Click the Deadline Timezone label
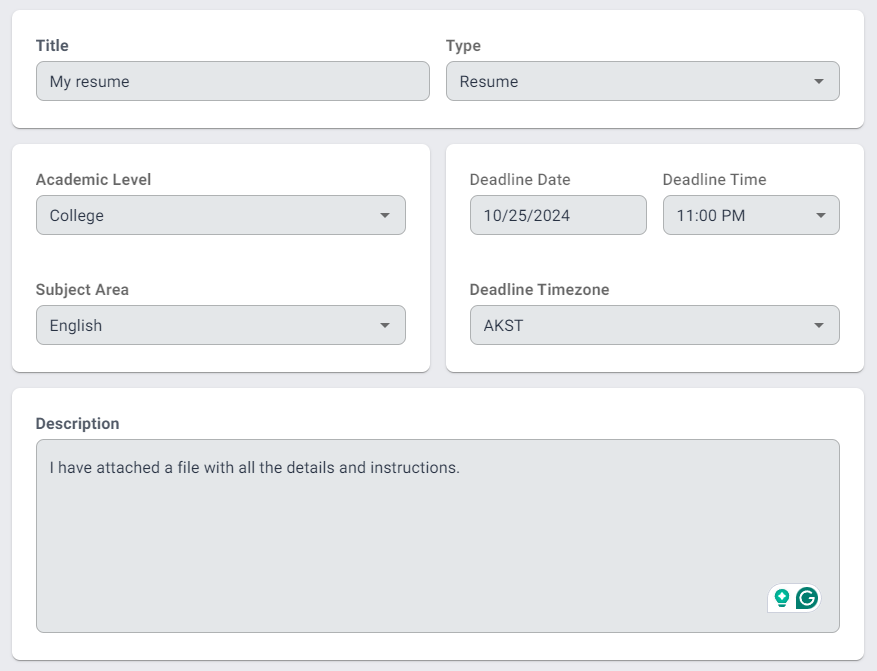The image size is (877, 671). [x=539, y=290]
